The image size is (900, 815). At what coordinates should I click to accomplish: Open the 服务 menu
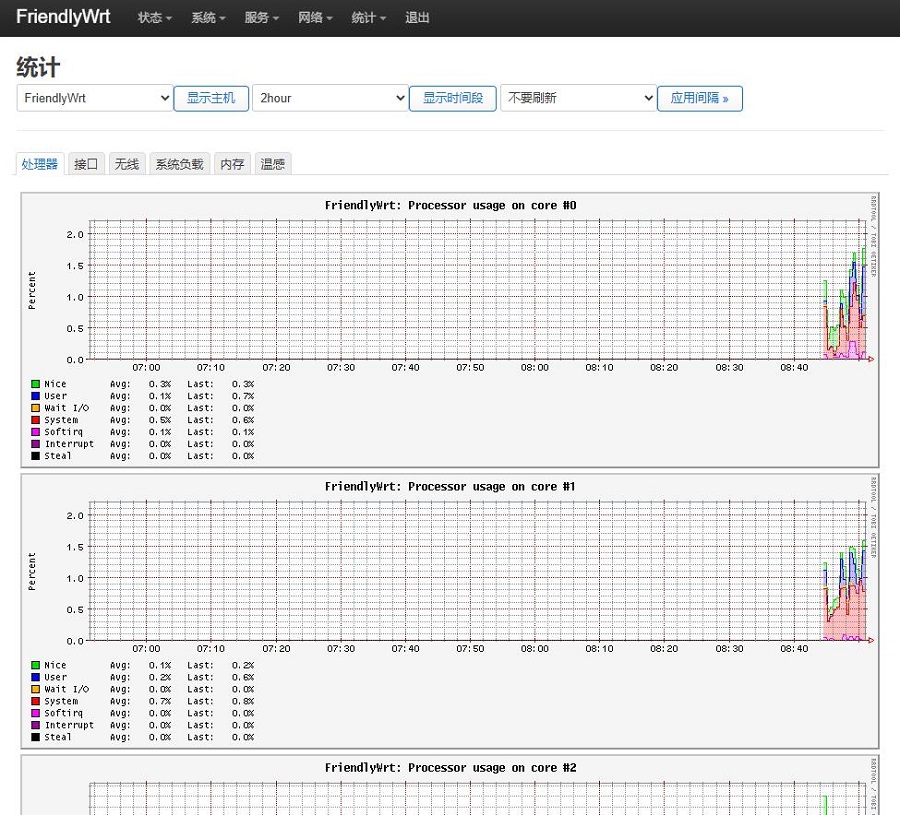[261, 18]
